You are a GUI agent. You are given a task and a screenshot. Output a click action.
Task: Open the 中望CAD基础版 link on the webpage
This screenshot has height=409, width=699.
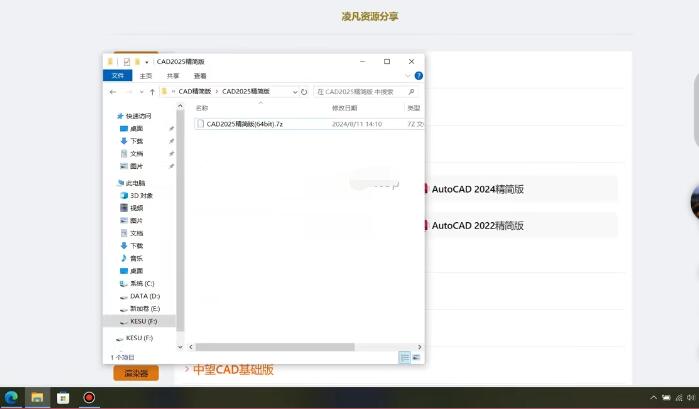(233, 369)
